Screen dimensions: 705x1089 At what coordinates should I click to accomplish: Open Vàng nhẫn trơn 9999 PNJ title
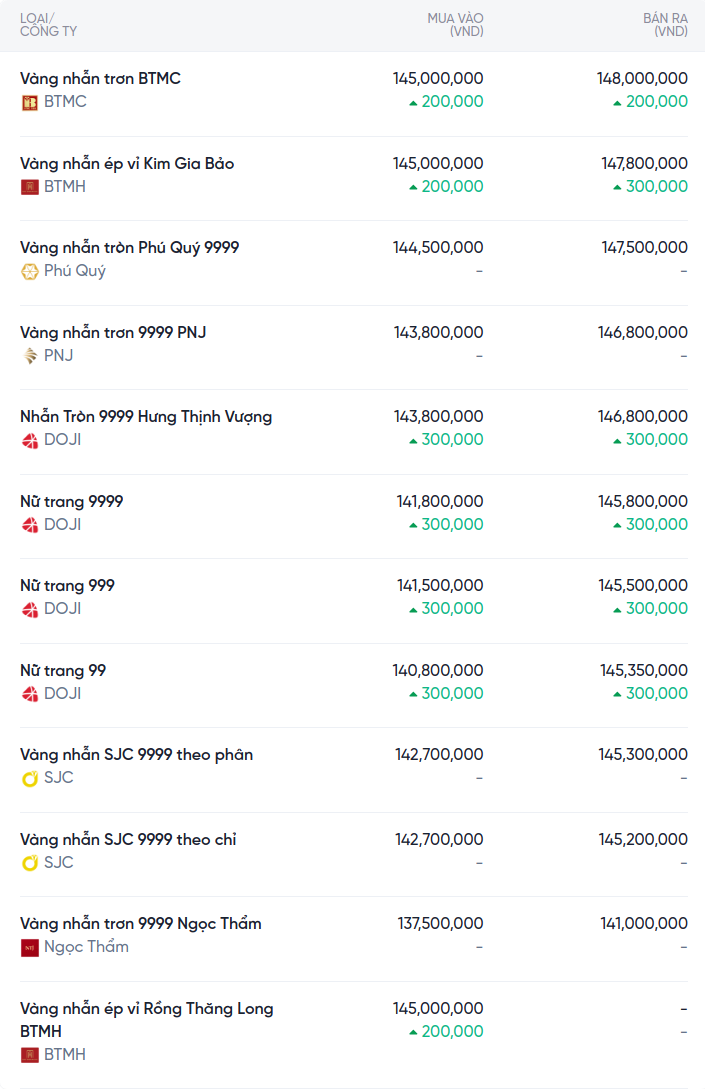pyautogui.click(x=113, y=332)
